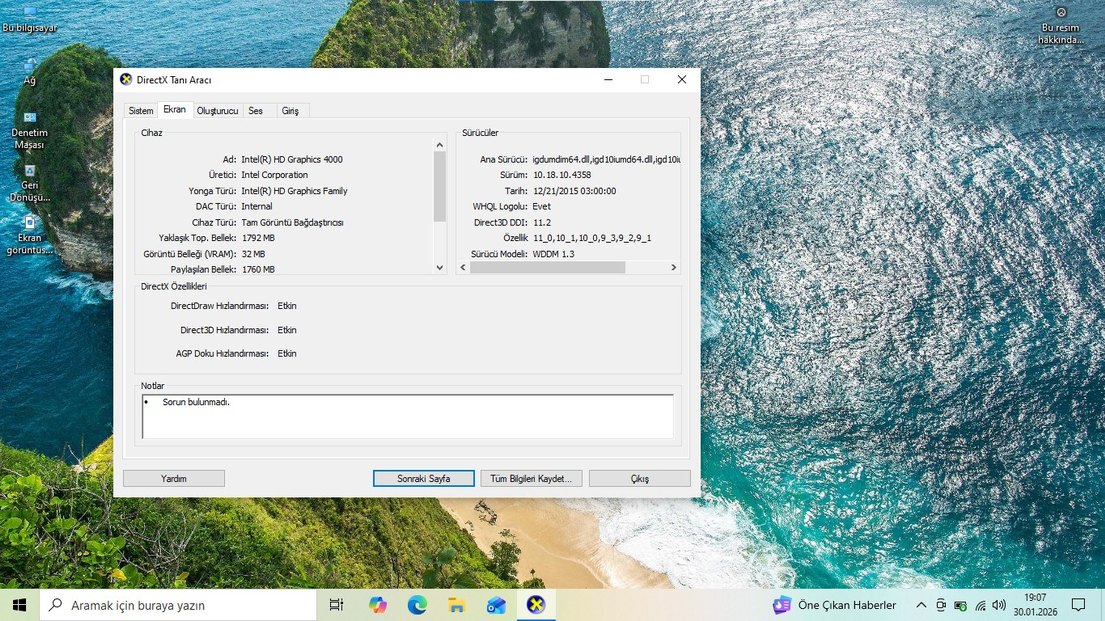
Task: Show hidden system tray icons
Action: [x=921, y=605]
